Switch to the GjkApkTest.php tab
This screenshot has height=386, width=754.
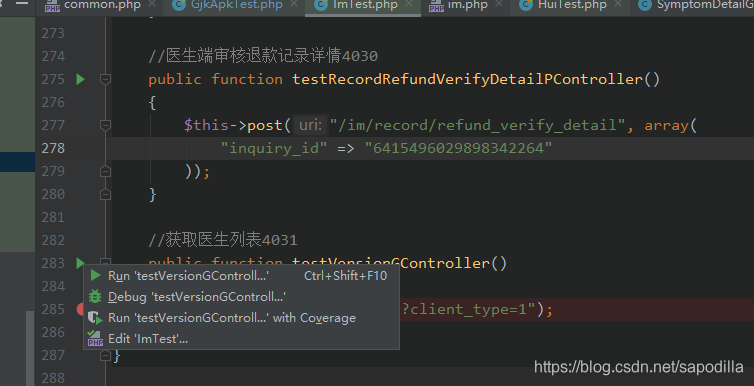pos(236,5)
